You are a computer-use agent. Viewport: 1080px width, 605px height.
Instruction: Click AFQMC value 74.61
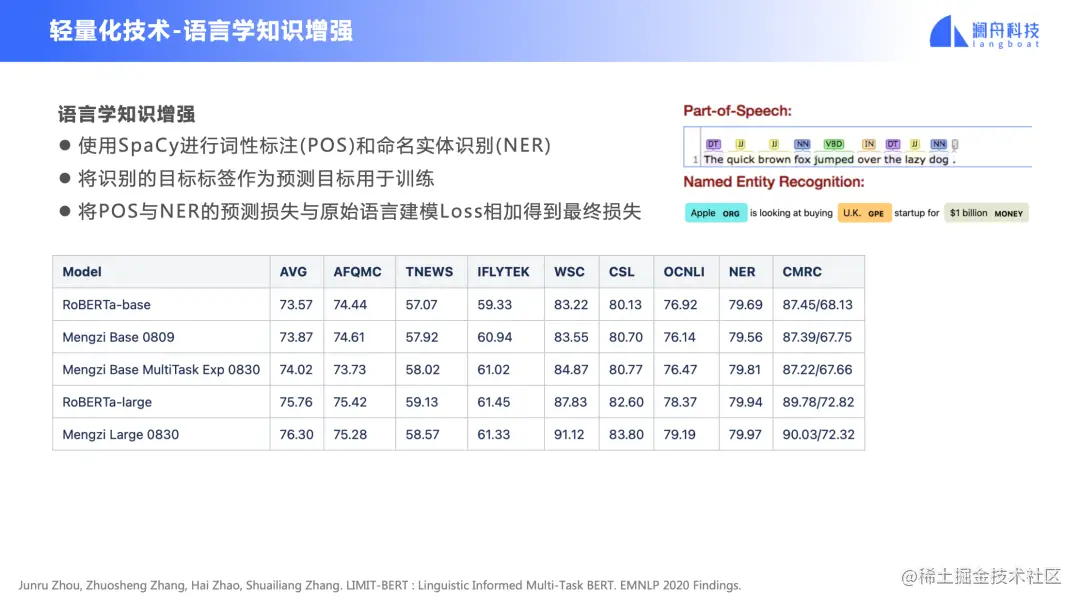(350, 337)
